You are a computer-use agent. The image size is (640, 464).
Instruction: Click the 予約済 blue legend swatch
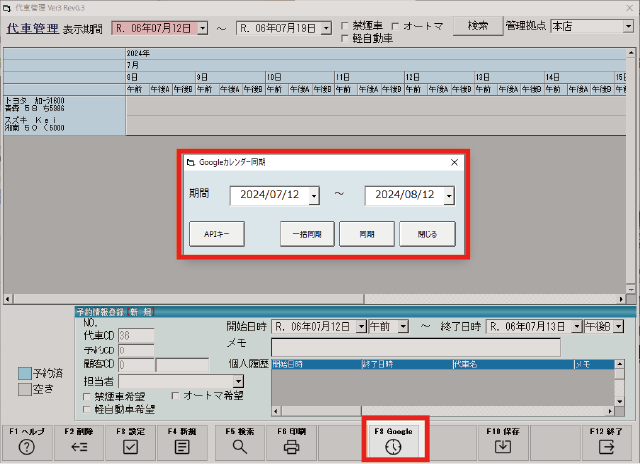click(25, 373)
